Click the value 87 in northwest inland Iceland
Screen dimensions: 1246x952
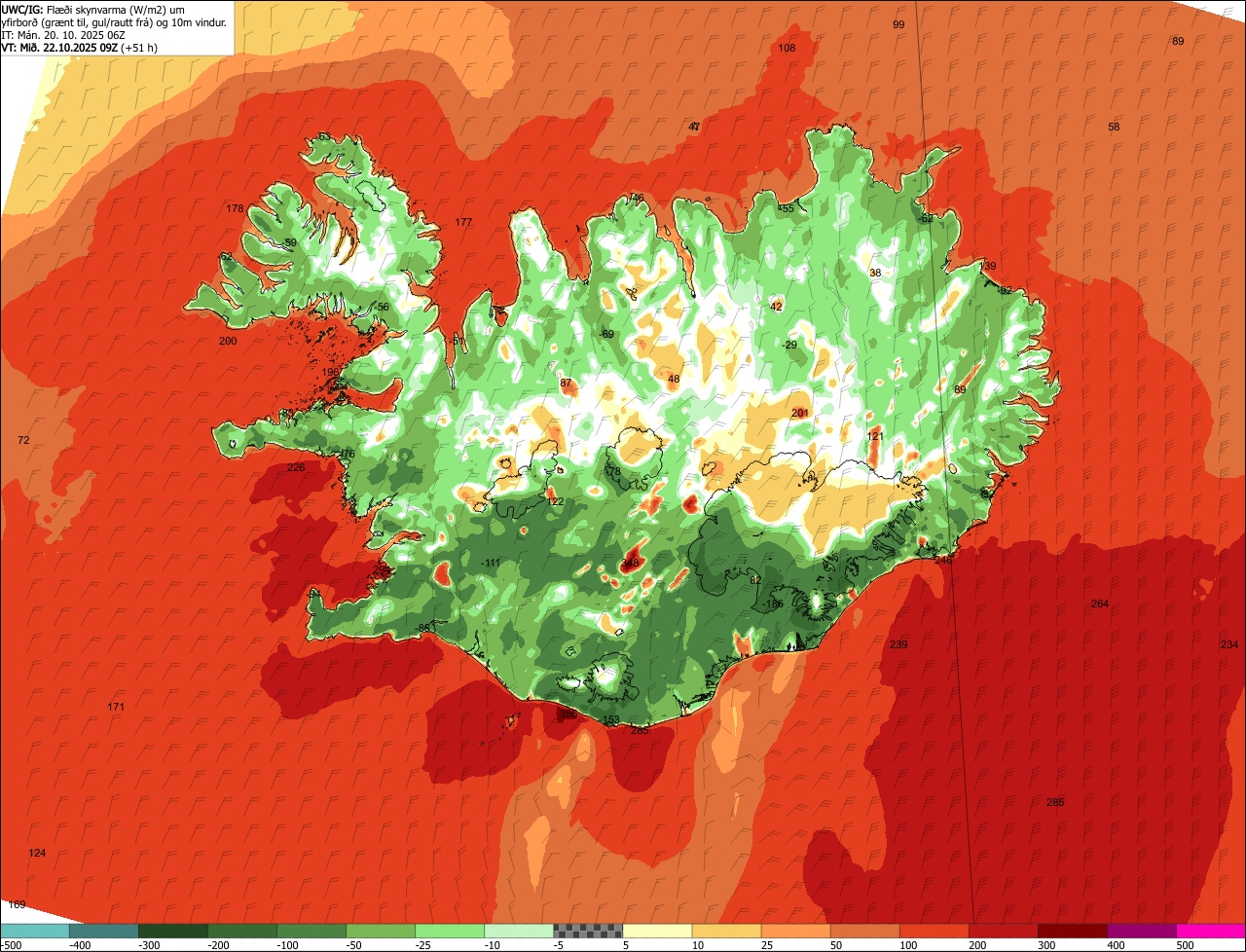pyautogui.click(x=566, y=383)
